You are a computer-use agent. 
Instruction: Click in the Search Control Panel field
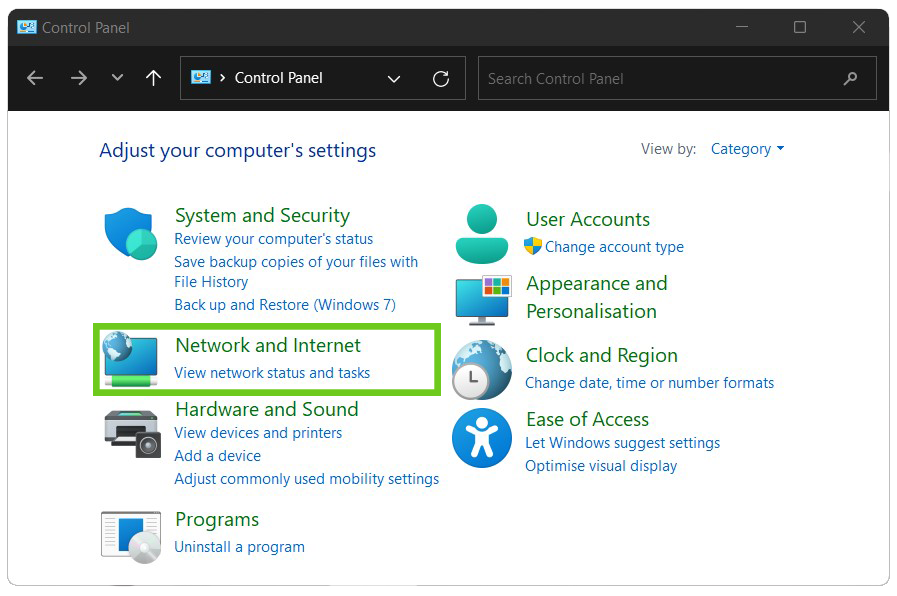click(660, 78)
